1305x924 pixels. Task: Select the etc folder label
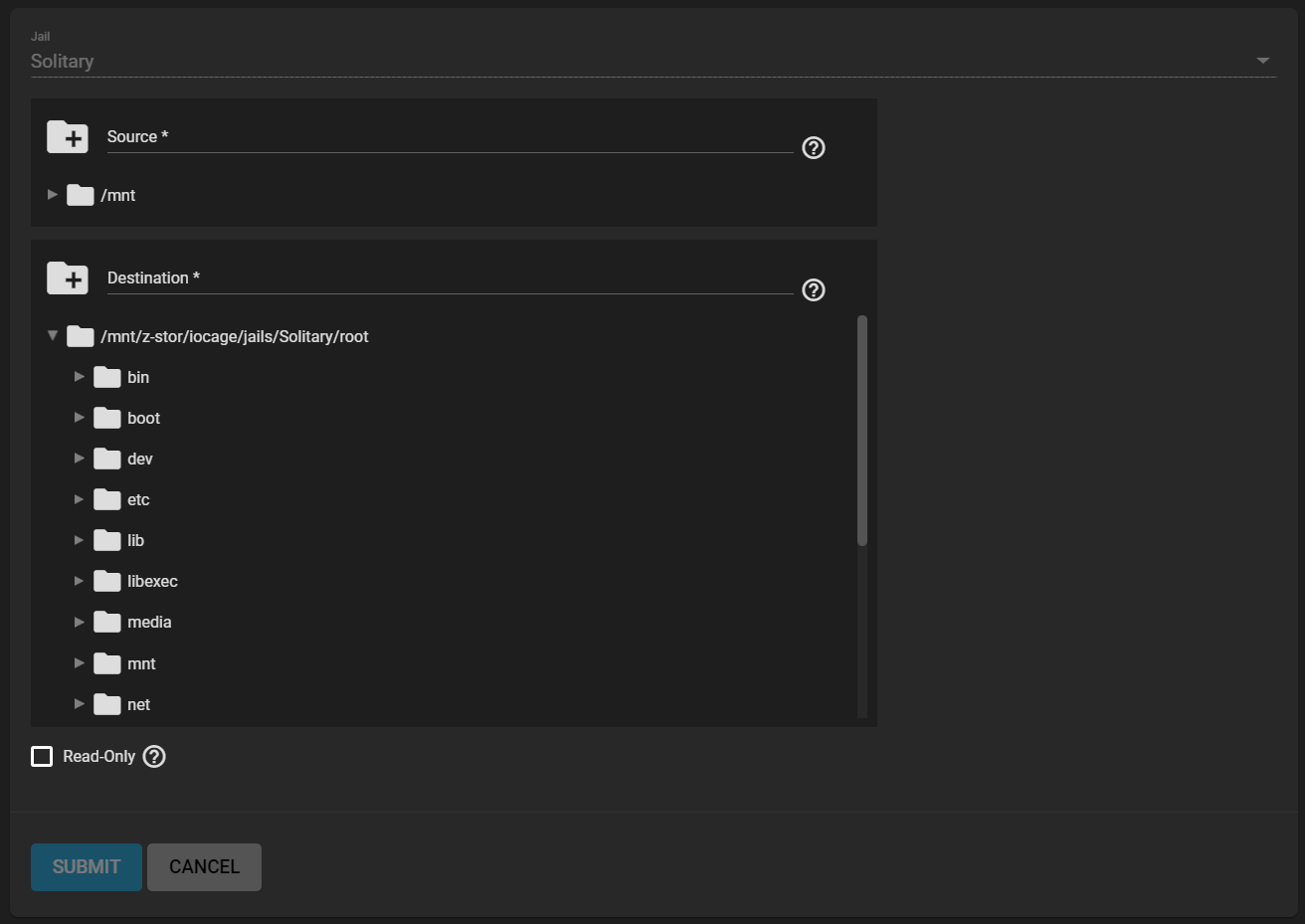point(138,500)
